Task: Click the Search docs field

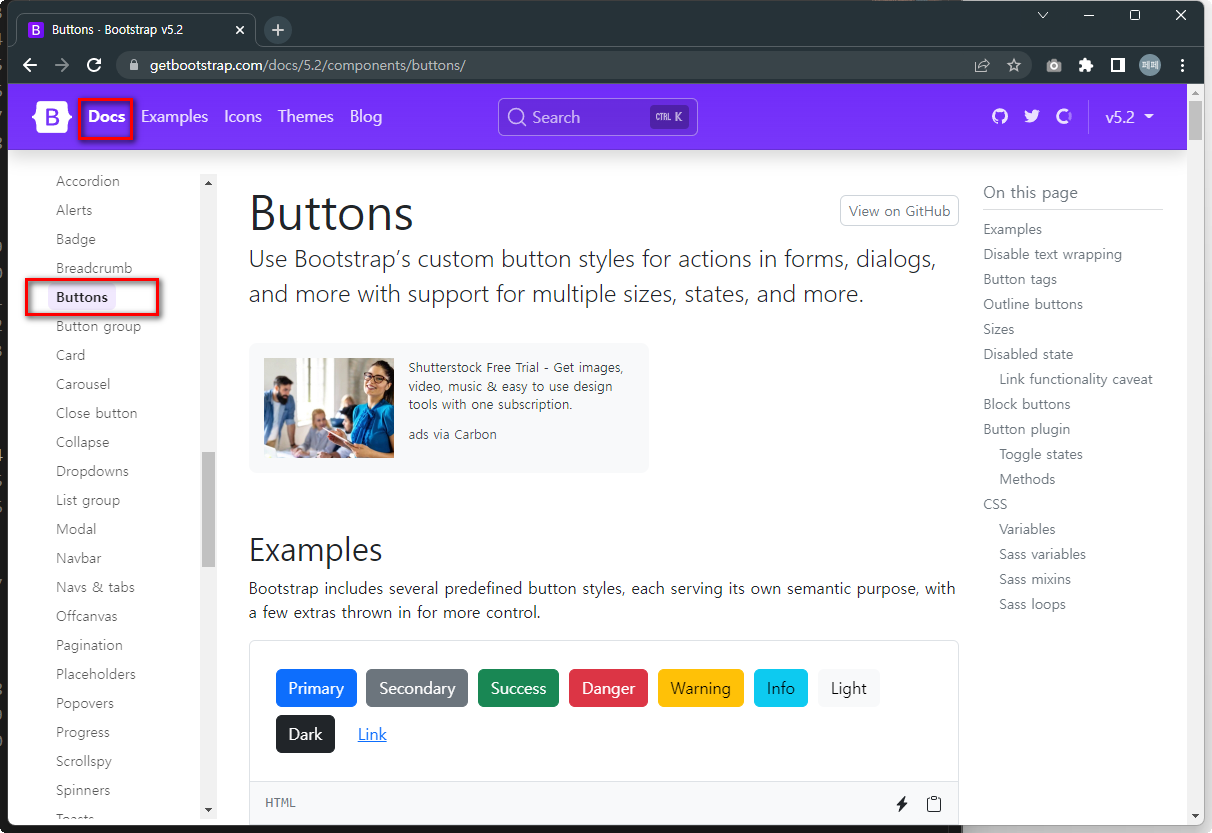Action: [598, 117]
